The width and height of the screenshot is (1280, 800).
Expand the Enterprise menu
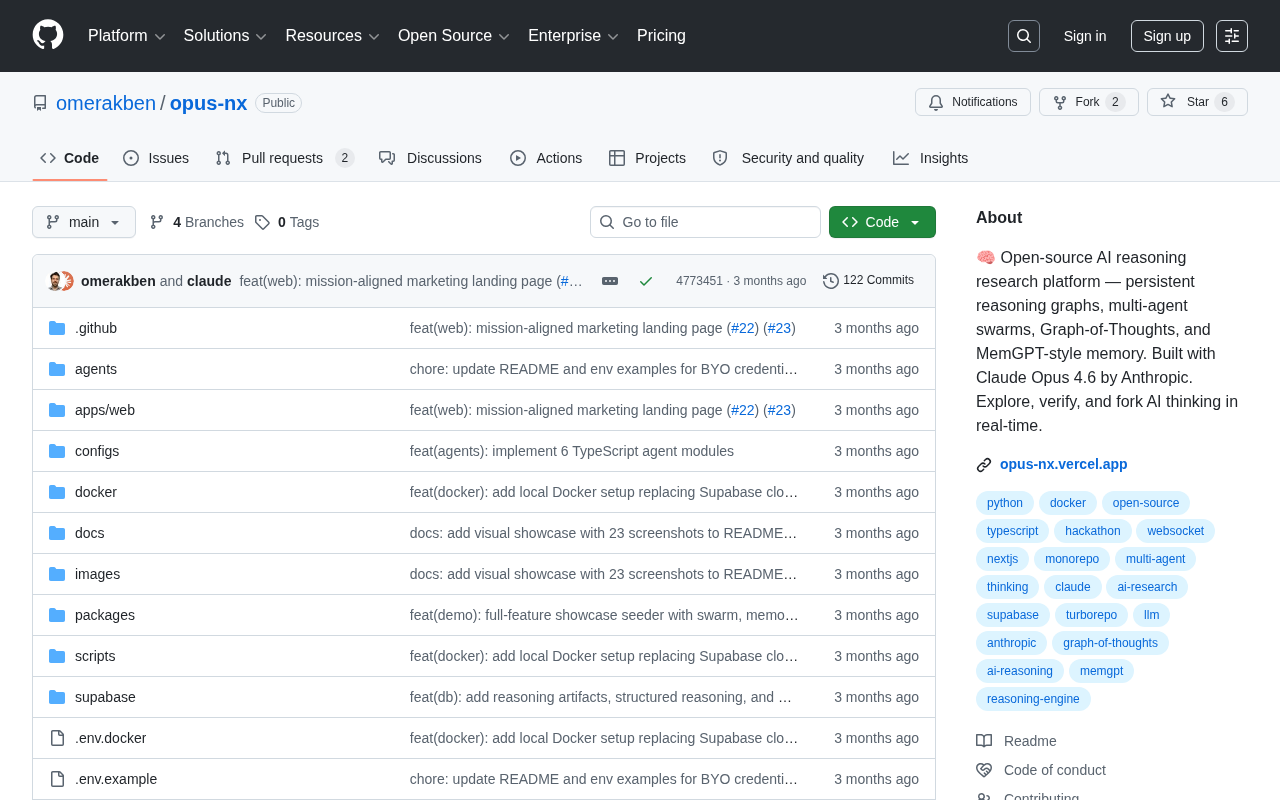tap(574, 36)
